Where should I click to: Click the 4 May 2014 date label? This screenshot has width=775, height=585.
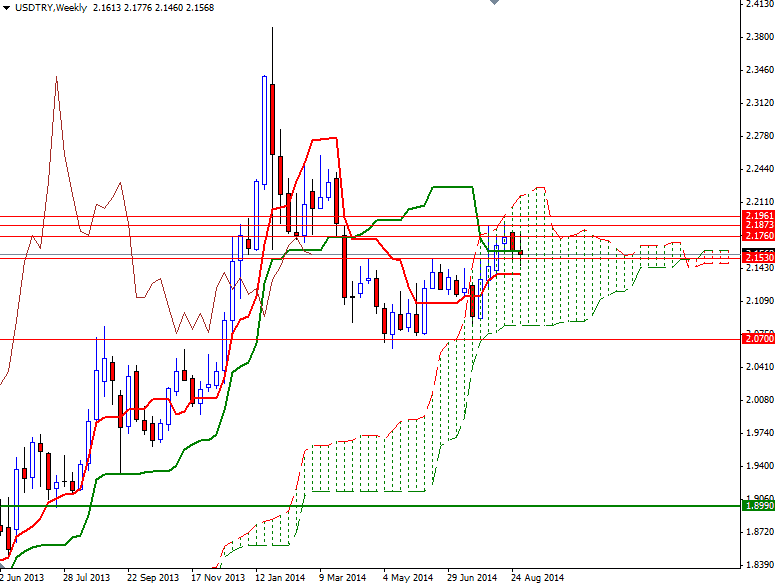point(408,577)
